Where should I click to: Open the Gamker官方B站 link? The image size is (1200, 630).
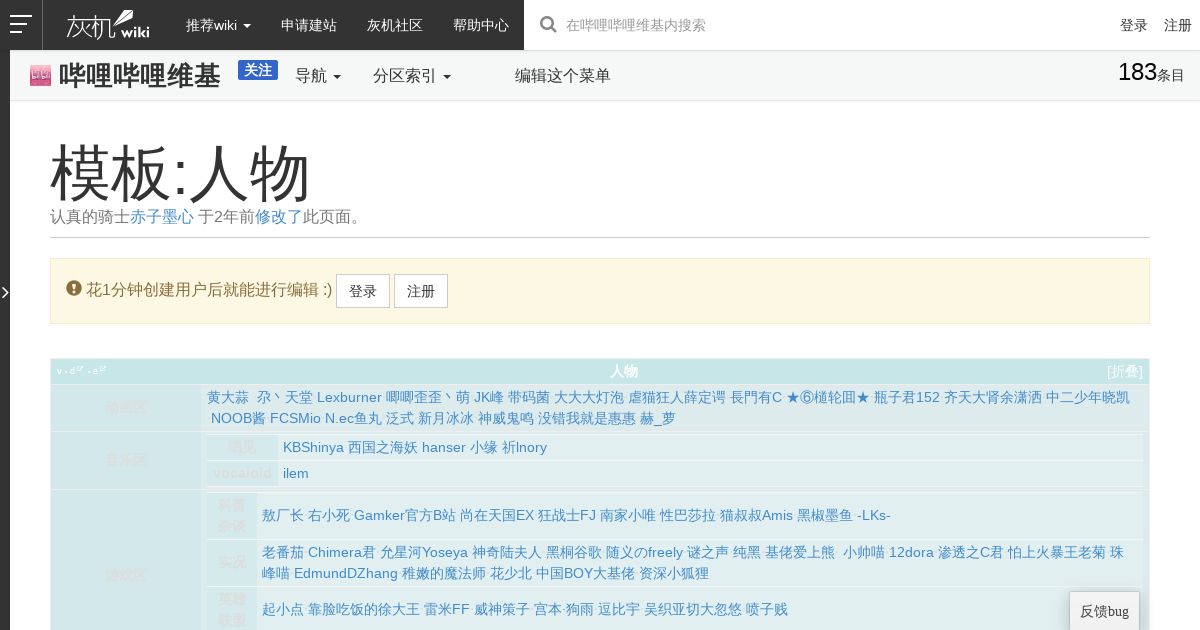pyautogui.click(x=405, y=515)
